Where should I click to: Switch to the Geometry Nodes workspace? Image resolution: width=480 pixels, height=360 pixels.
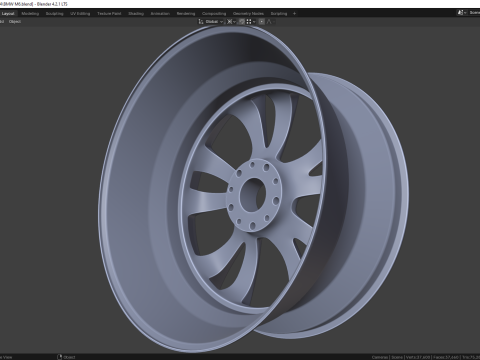248,14
